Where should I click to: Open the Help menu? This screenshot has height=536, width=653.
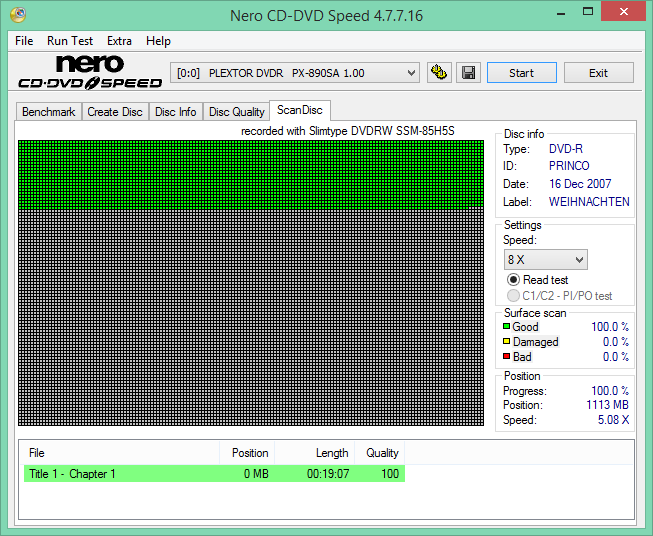158,41
